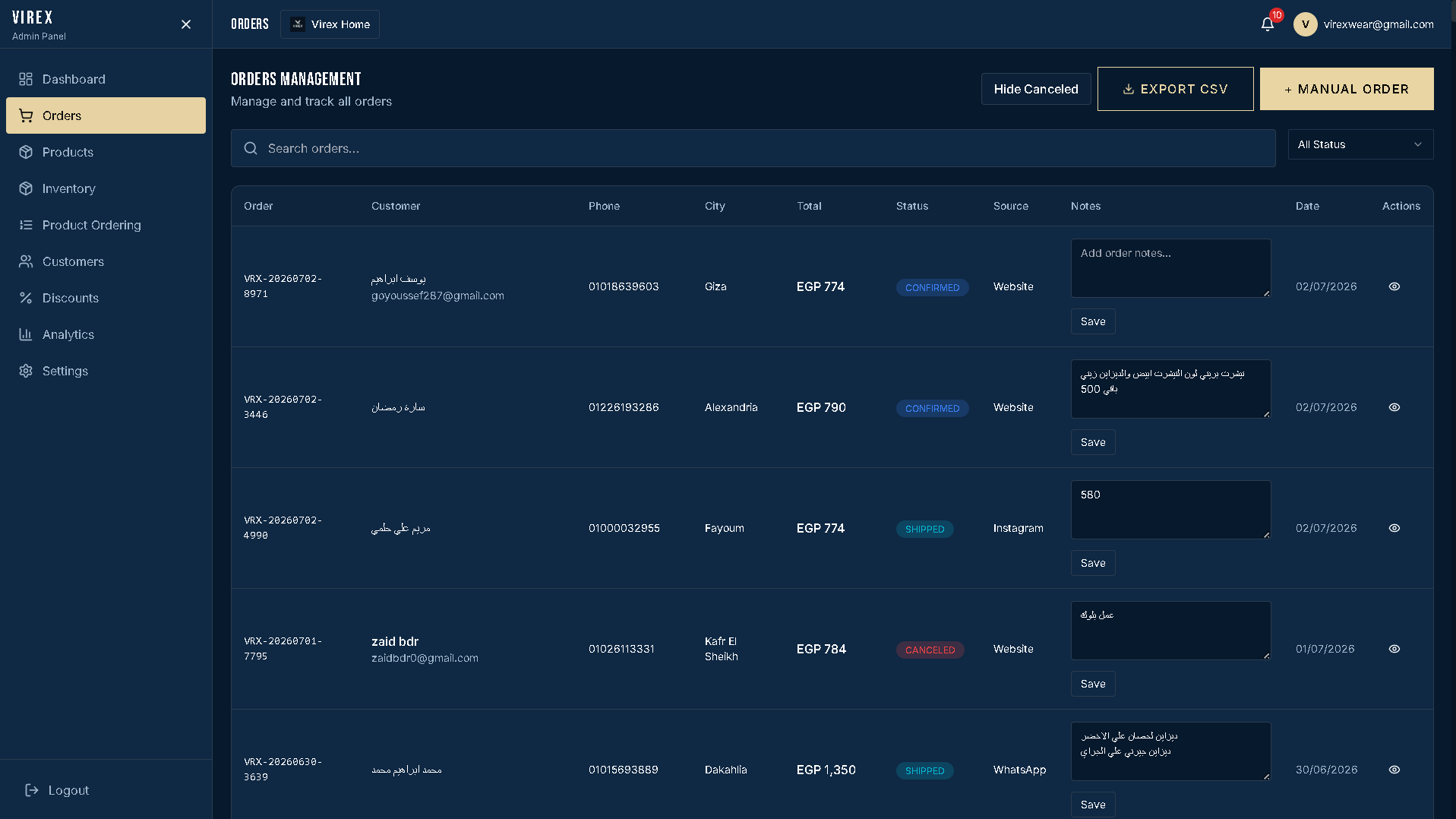Click the notes box for the canceled order

[x=1170, y=631]
